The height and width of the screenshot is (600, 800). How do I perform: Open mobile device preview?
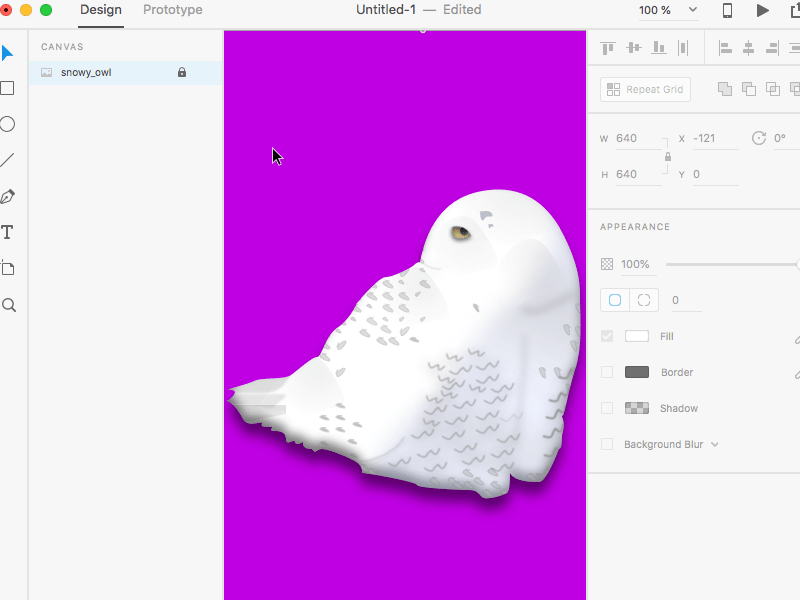(727, 10)
